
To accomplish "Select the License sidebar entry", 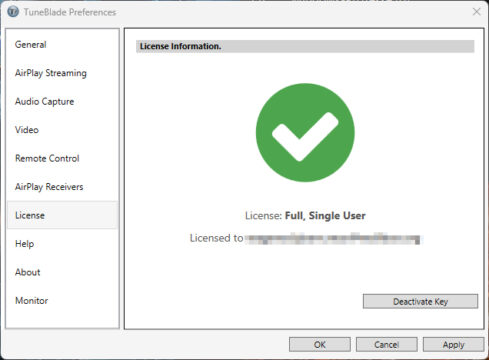I will [x=62, y=215].
